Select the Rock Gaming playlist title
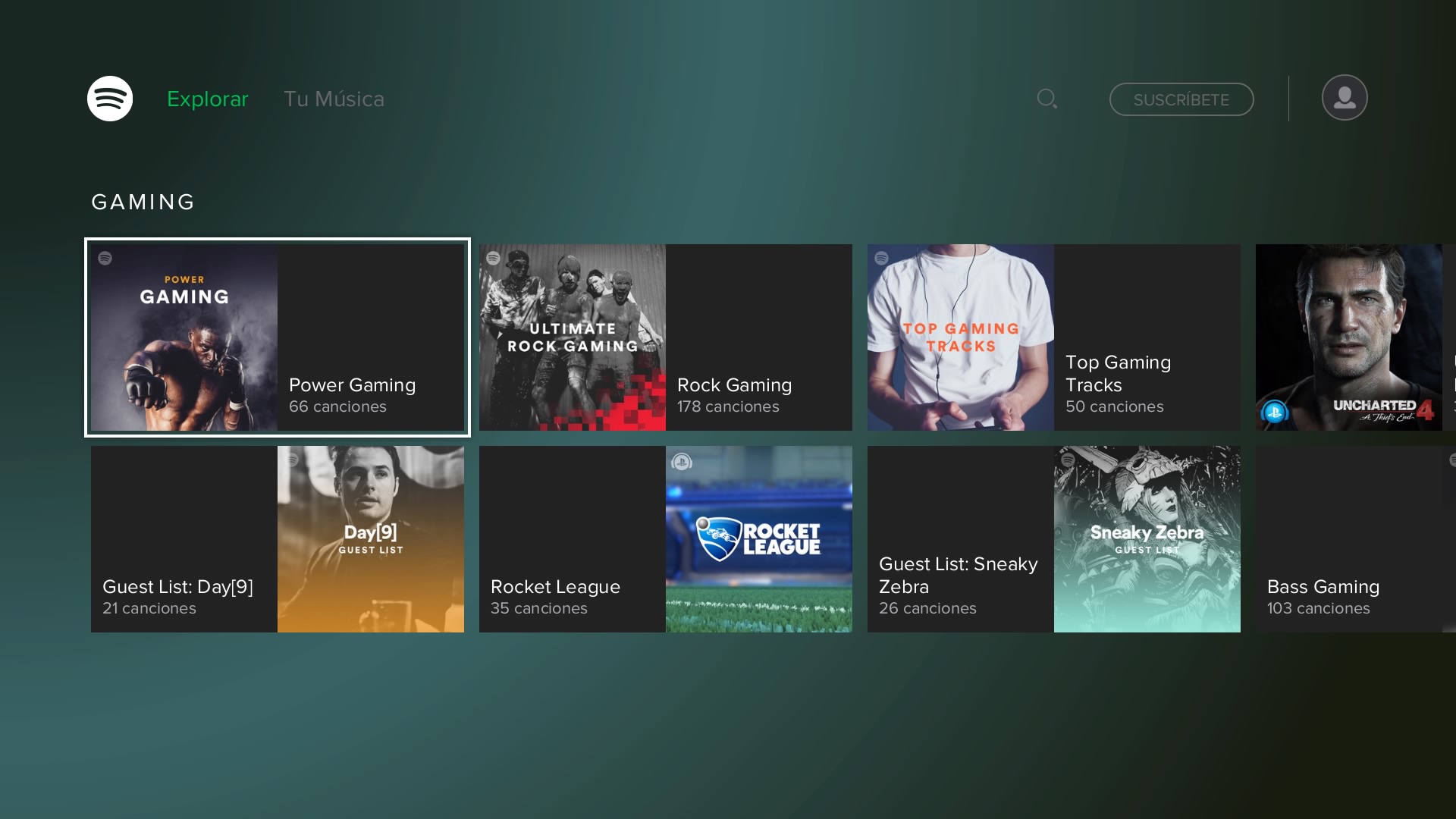This screenshot has height=819, width=1456. click(734, 385)
